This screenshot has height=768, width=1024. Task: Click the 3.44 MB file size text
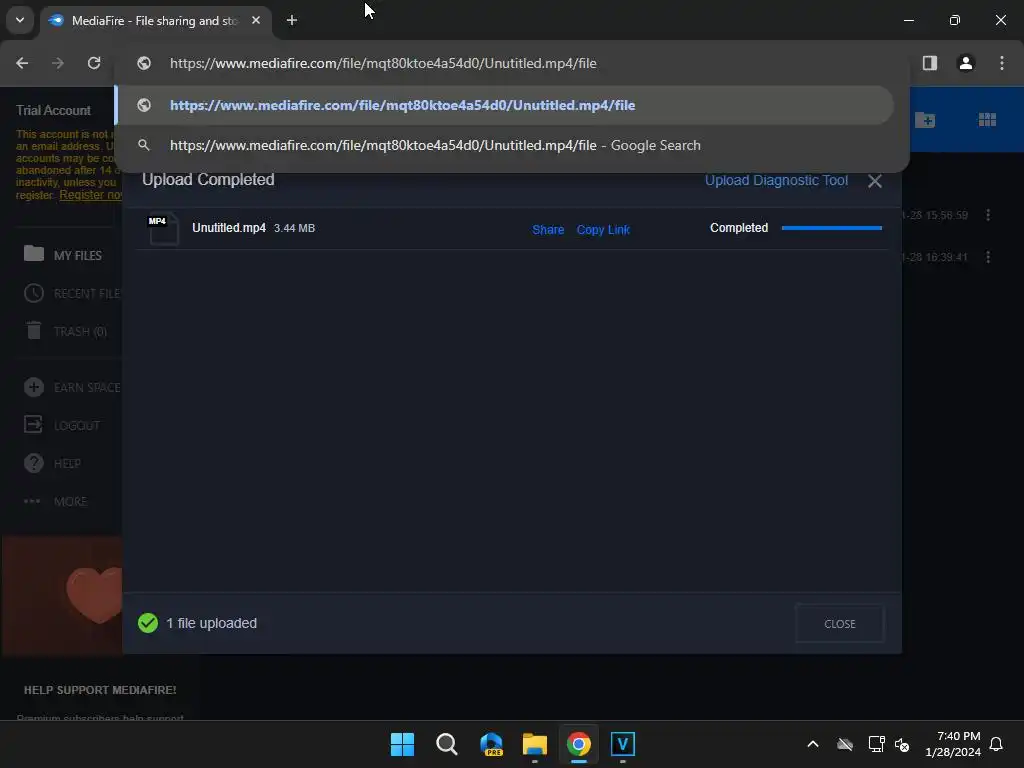tap(295, 228)
